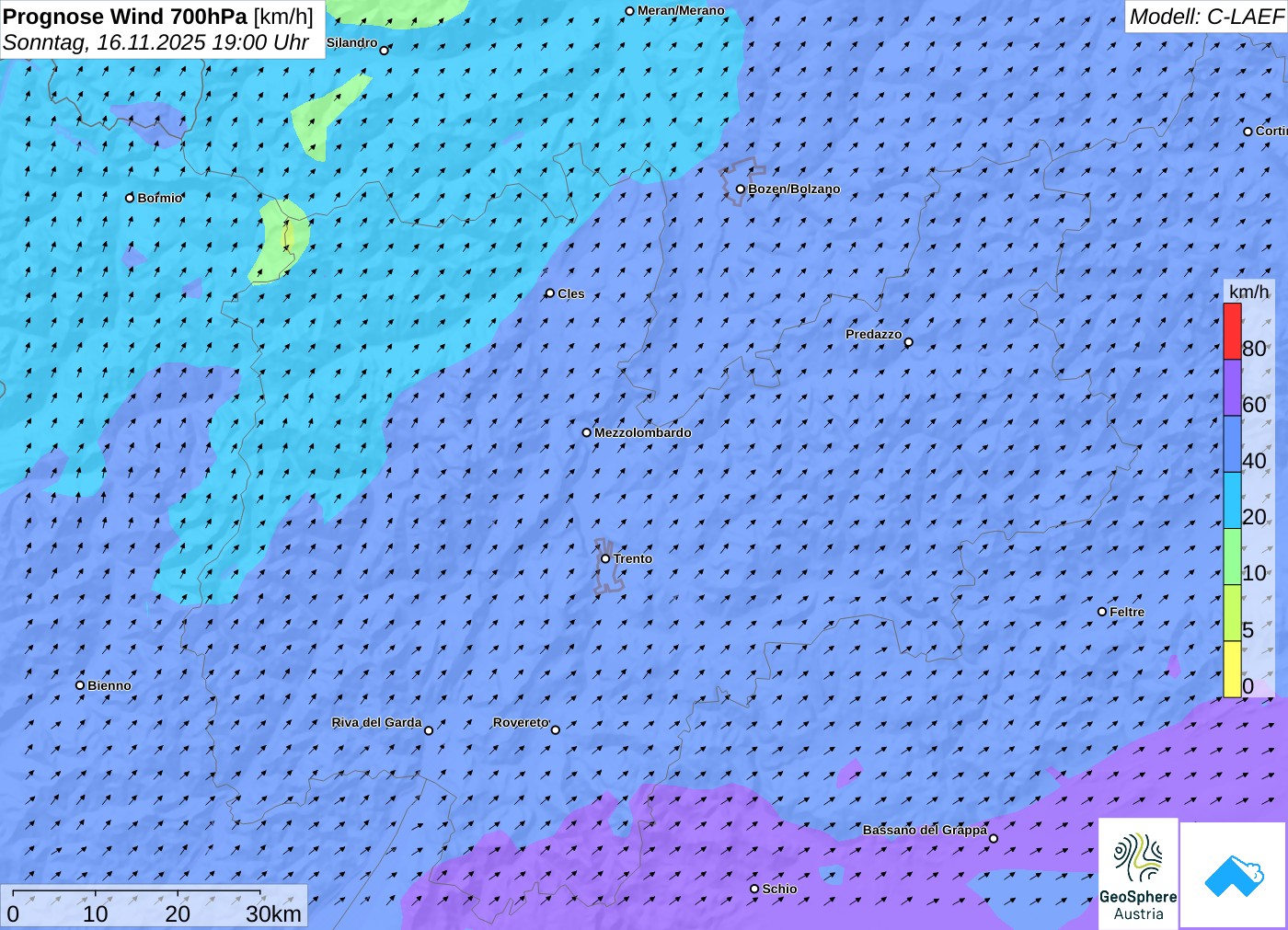Image resolution: width=1288 pixels, height=930 pixels.
Task: Click the '30km' scale bar label
Action: point(273,913)
